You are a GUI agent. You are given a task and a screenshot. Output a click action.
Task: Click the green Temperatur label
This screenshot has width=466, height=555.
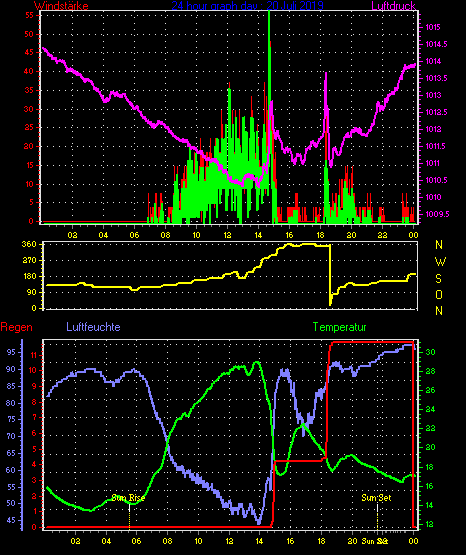coord(339,327)
